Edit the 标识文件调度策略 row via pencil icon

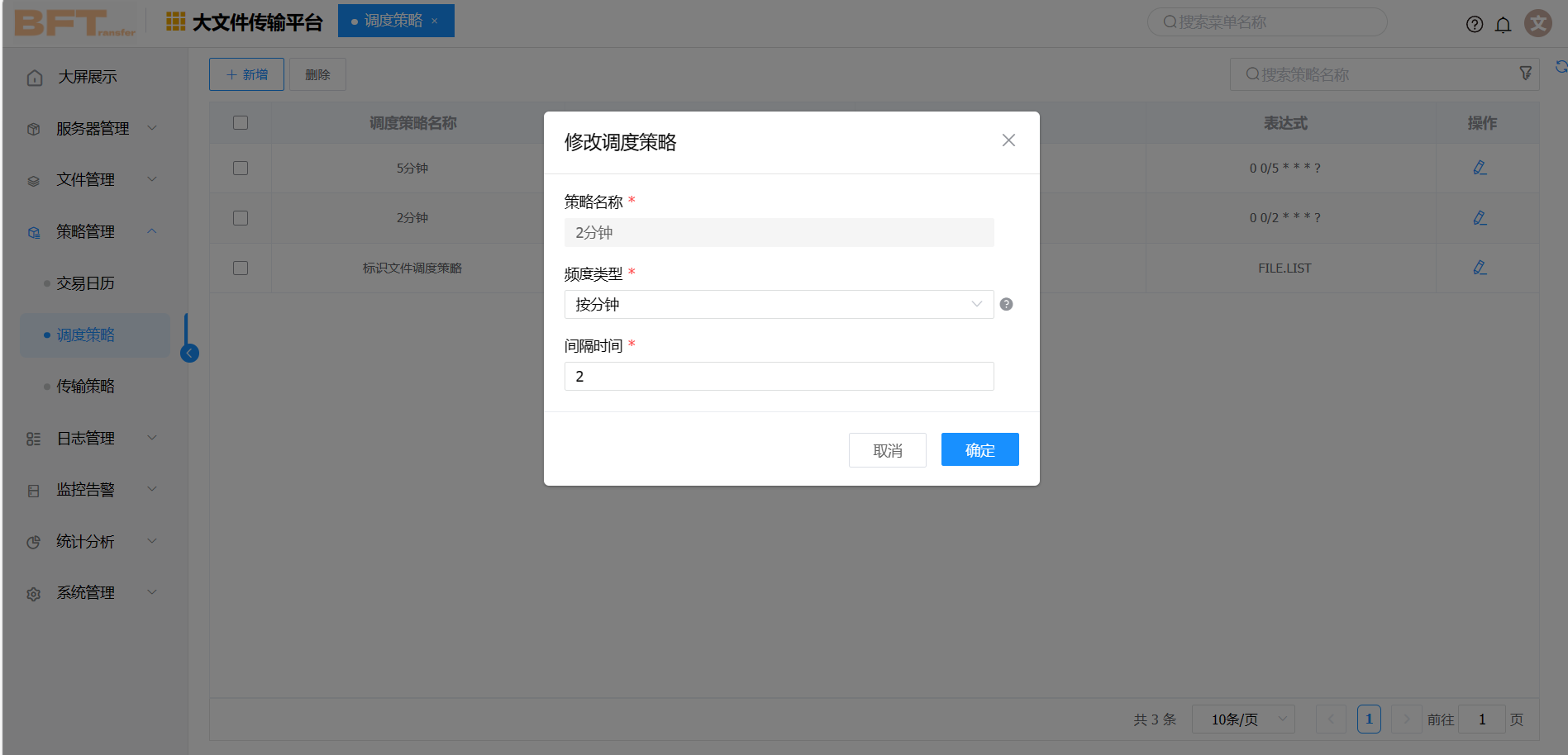tap(1480, 268)
